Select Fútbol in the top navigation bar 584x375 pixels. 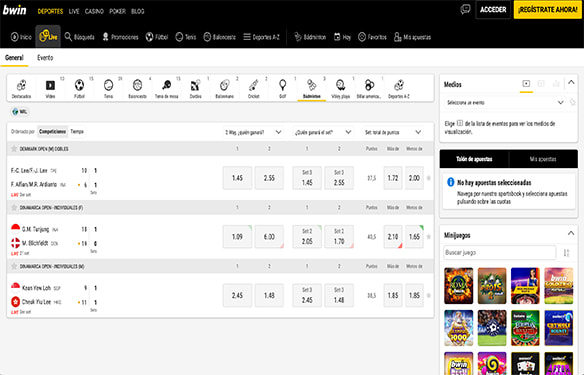coord(157,37)
